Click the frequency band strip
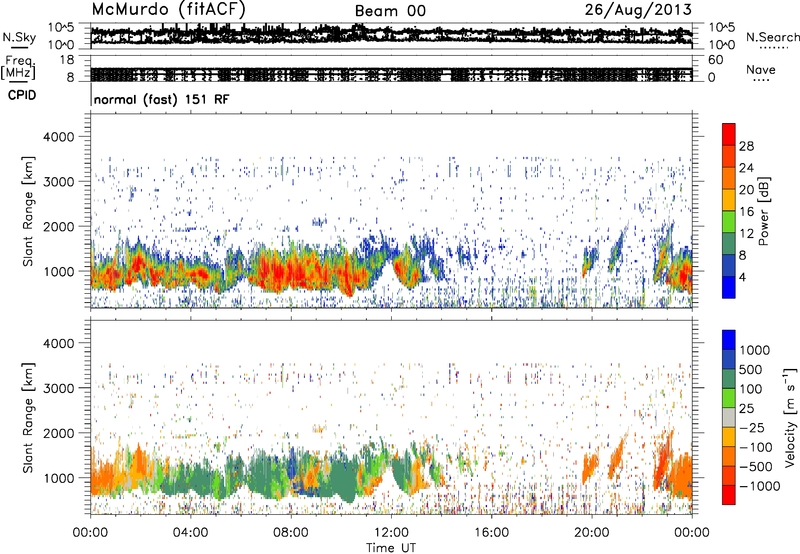The image size is (800, 554). click(391, 74)
